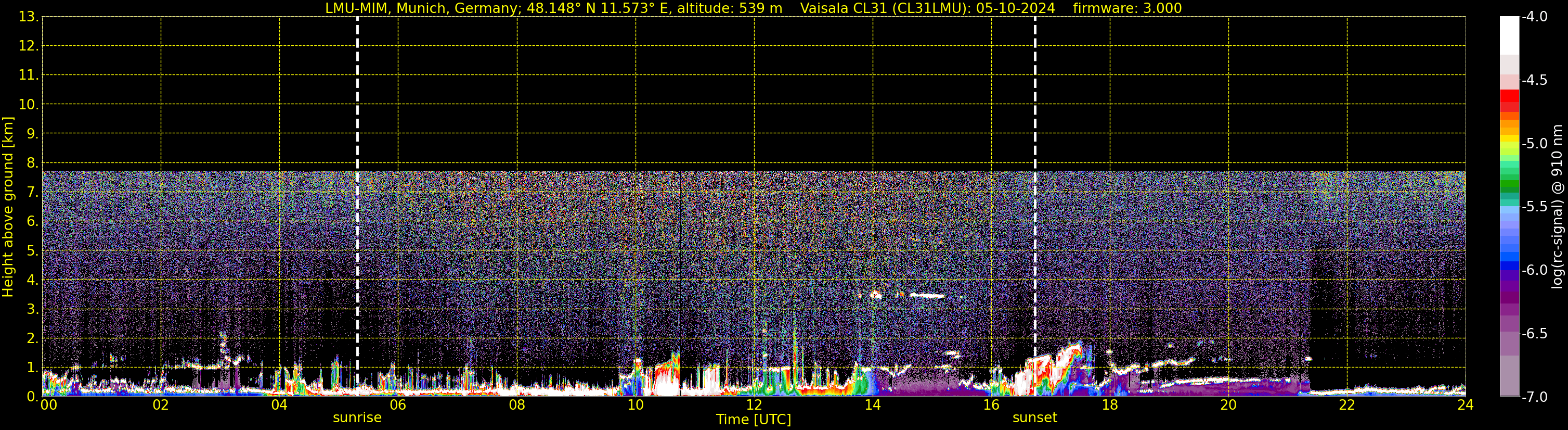Click the time axis tick '16'
This screenshot has height=430, width=1568.
992,405
